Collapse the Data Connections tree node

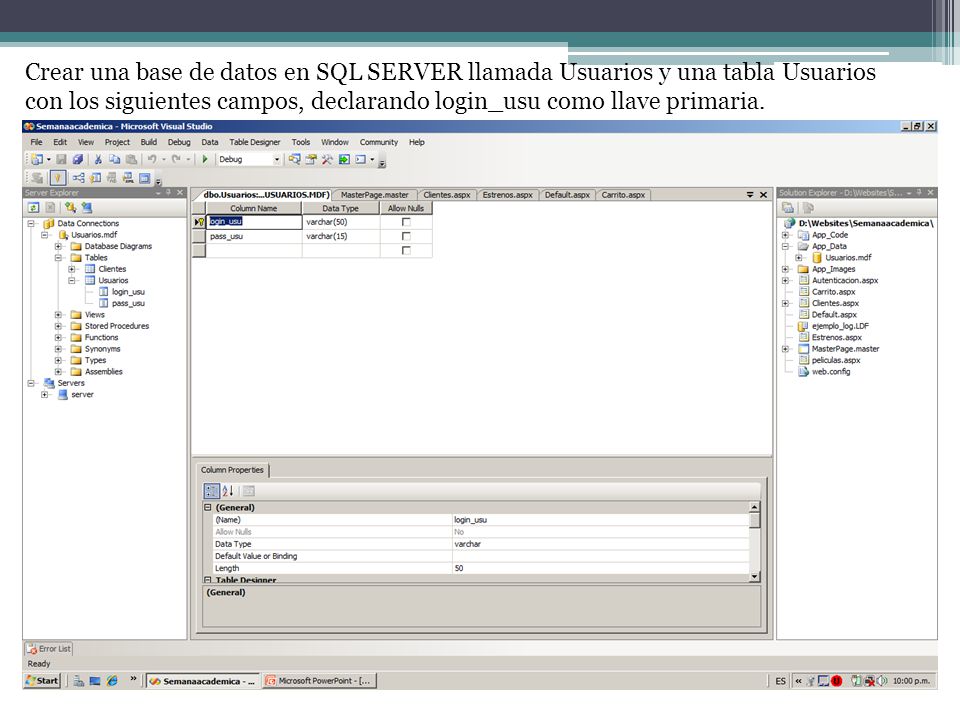click(31, 223)
